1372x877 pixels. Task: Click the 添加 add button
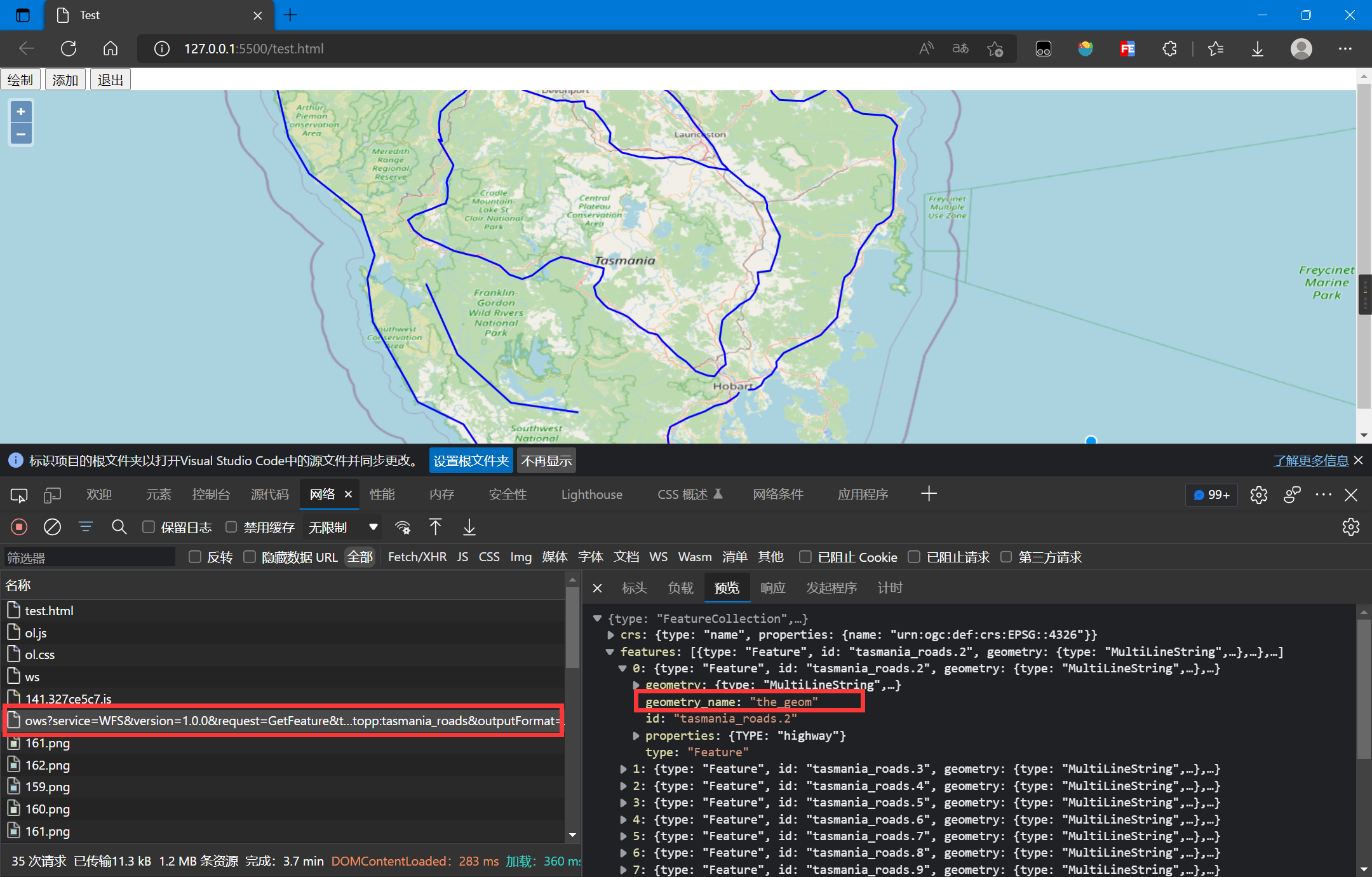tap(65, 79)
